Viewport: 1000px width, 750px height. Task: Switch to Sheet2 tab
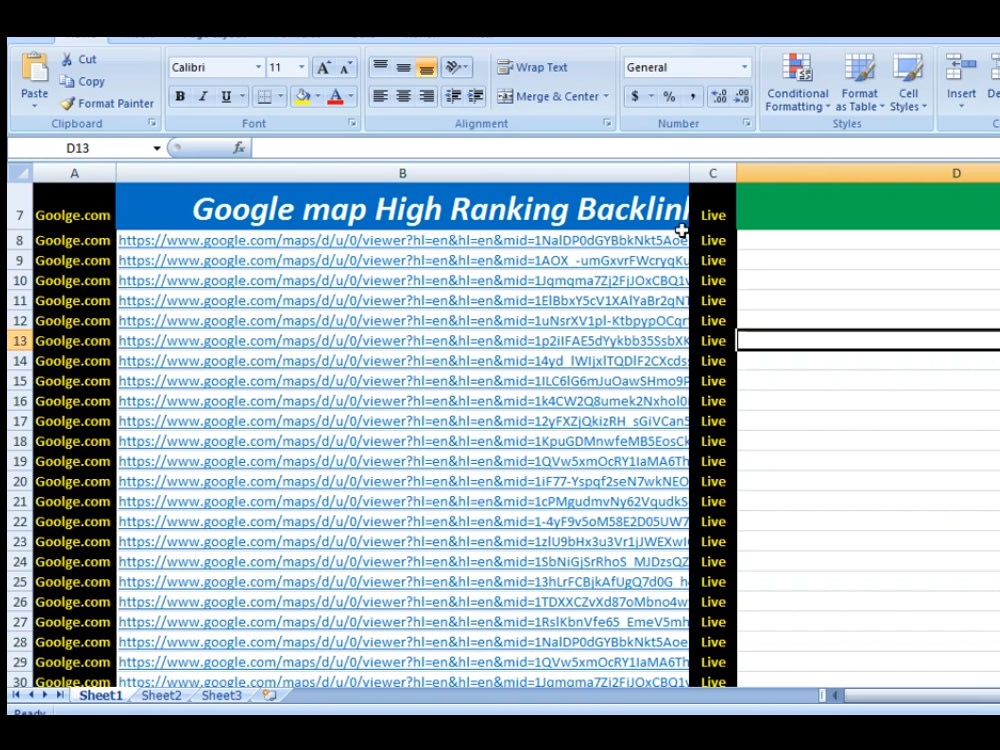(x=161, y=695)
